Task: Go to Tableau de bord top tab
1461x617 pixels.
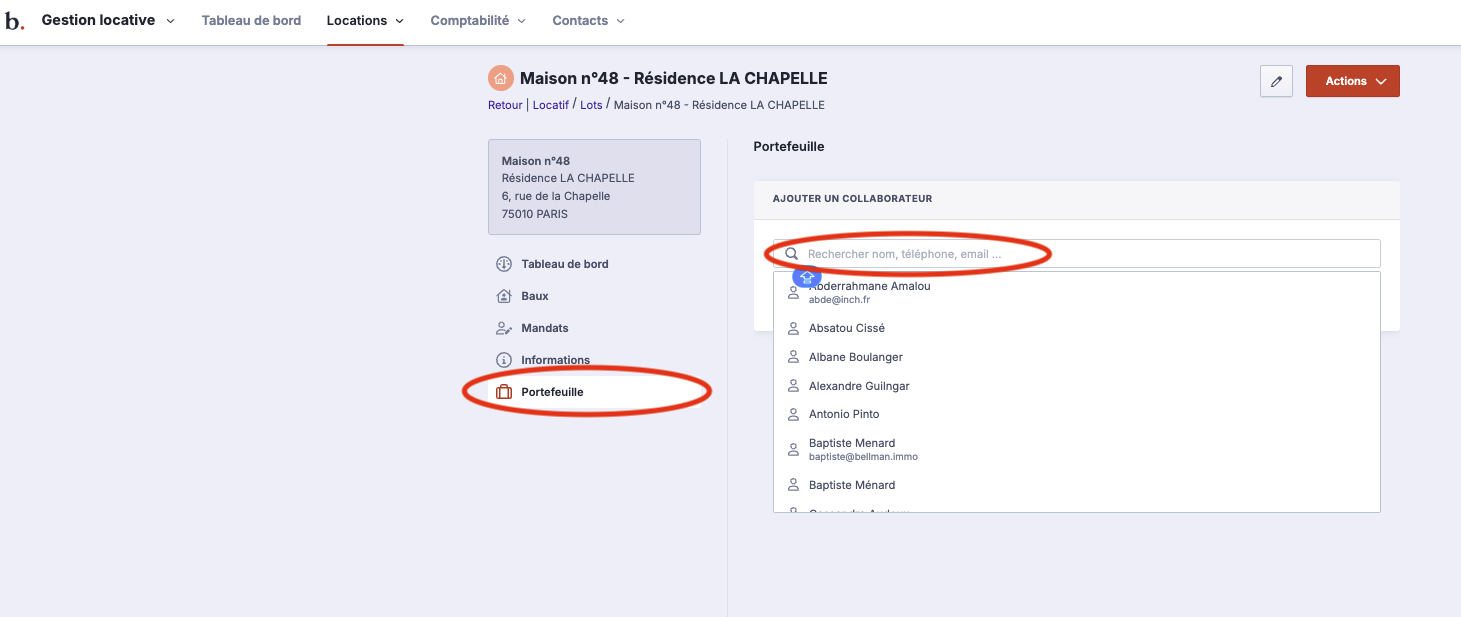Action: pyautogui.click(x=251, y=21)
